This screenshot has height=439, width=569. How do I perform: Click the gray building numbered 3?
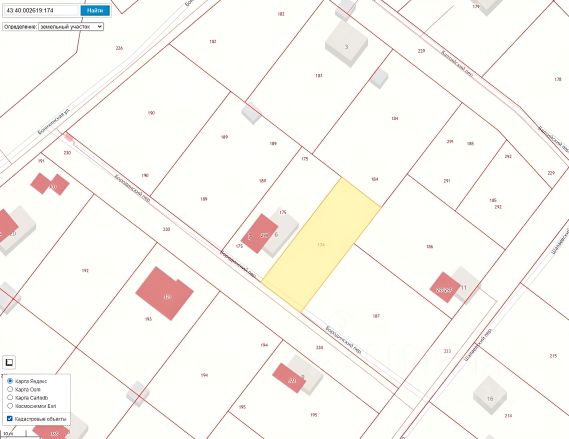[347, 44]
